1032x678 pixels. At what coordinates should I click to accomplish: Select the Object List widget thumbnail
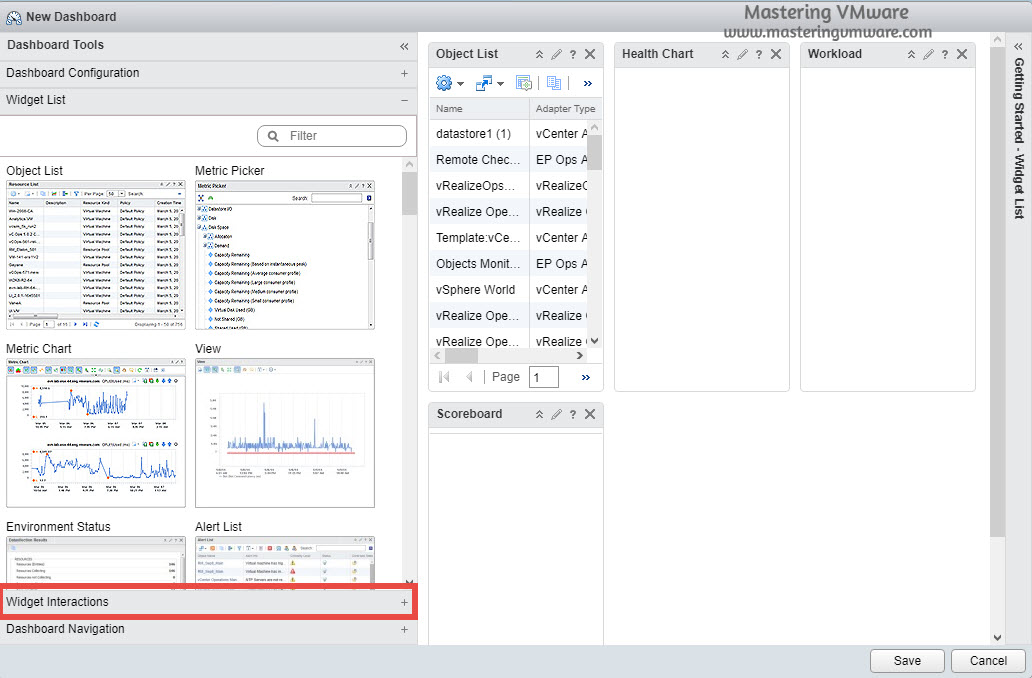(95, 255)
